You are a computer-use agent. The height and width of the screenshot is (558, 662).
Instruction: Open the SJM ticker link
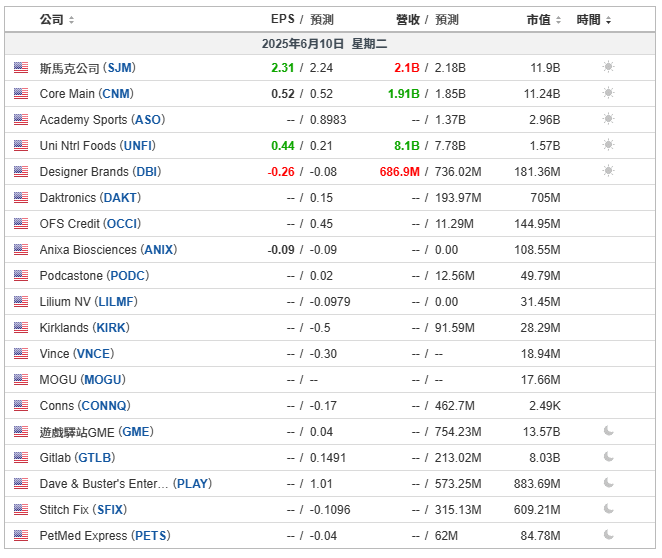[x=119, y=68]
